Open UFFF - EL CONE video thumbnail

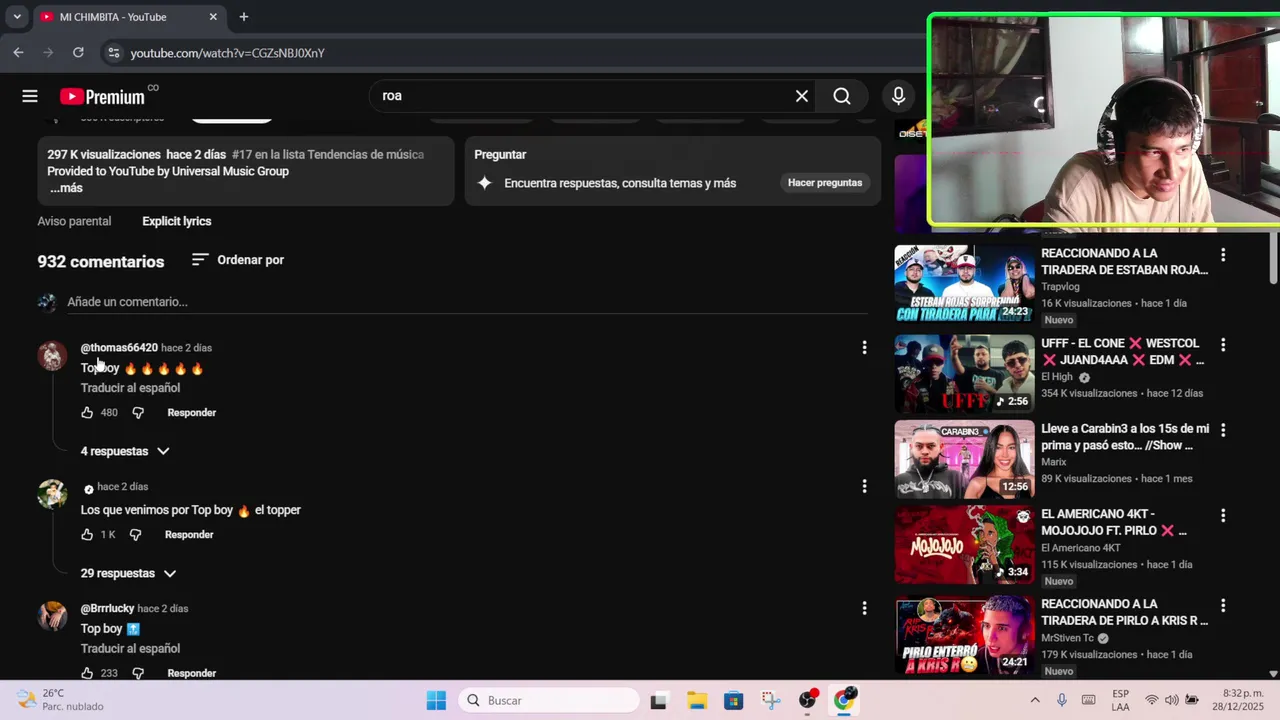coord(964,373)
